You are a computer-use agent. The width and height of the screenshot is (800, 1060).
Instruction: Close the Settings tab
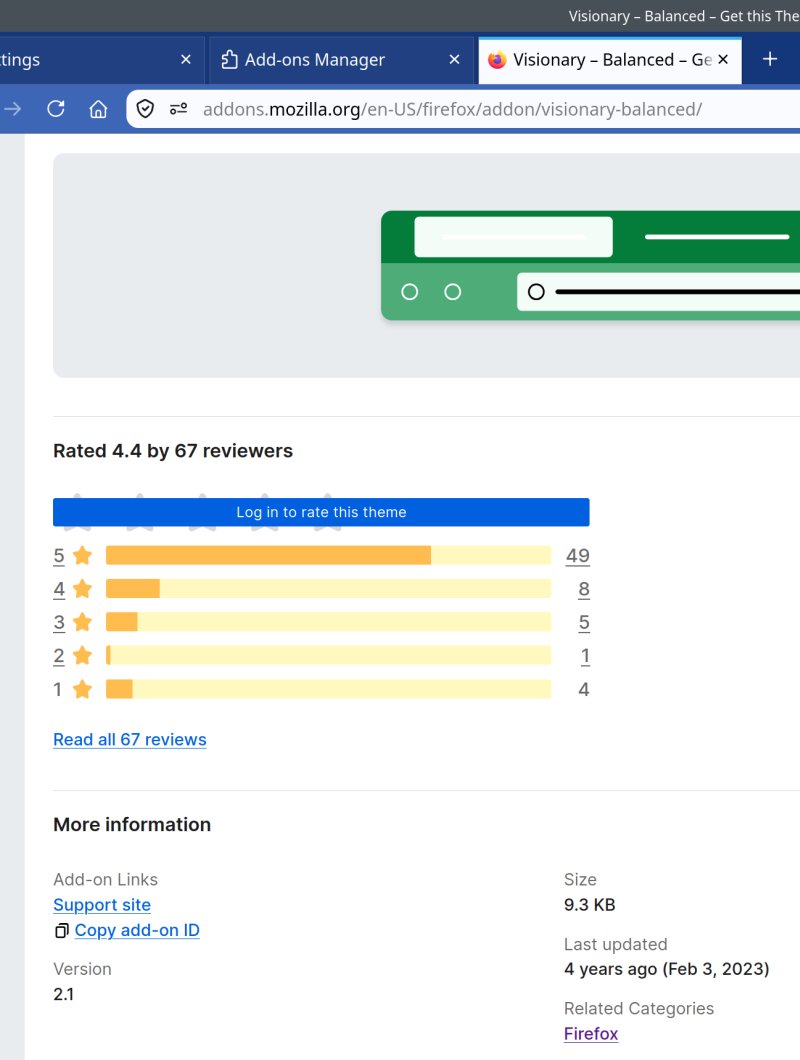pyautogui.click(x=186, y=59)
